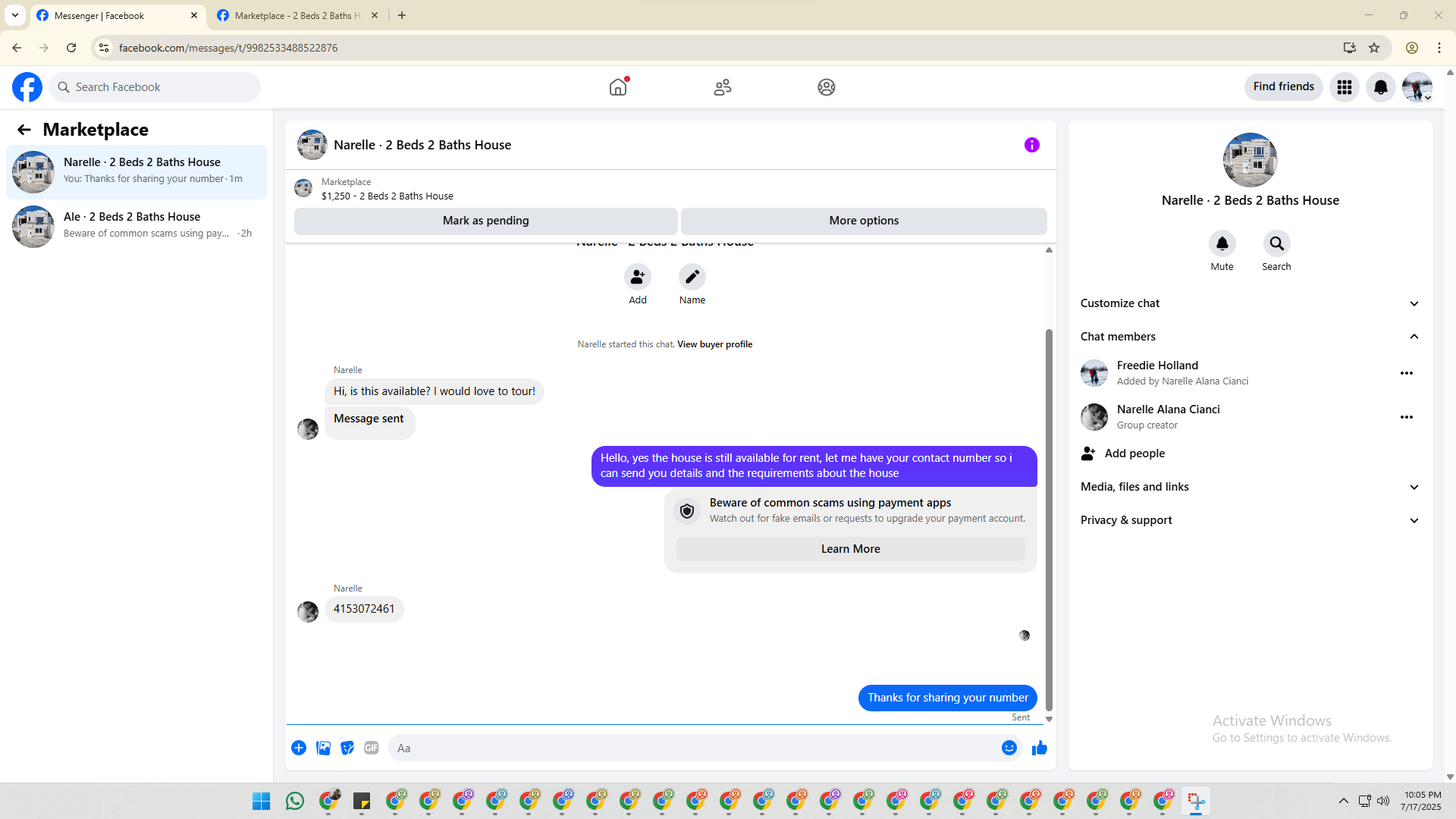1456x819 pixels.
Task: Open the account profile picture menu
Action: coord(1417,87)
